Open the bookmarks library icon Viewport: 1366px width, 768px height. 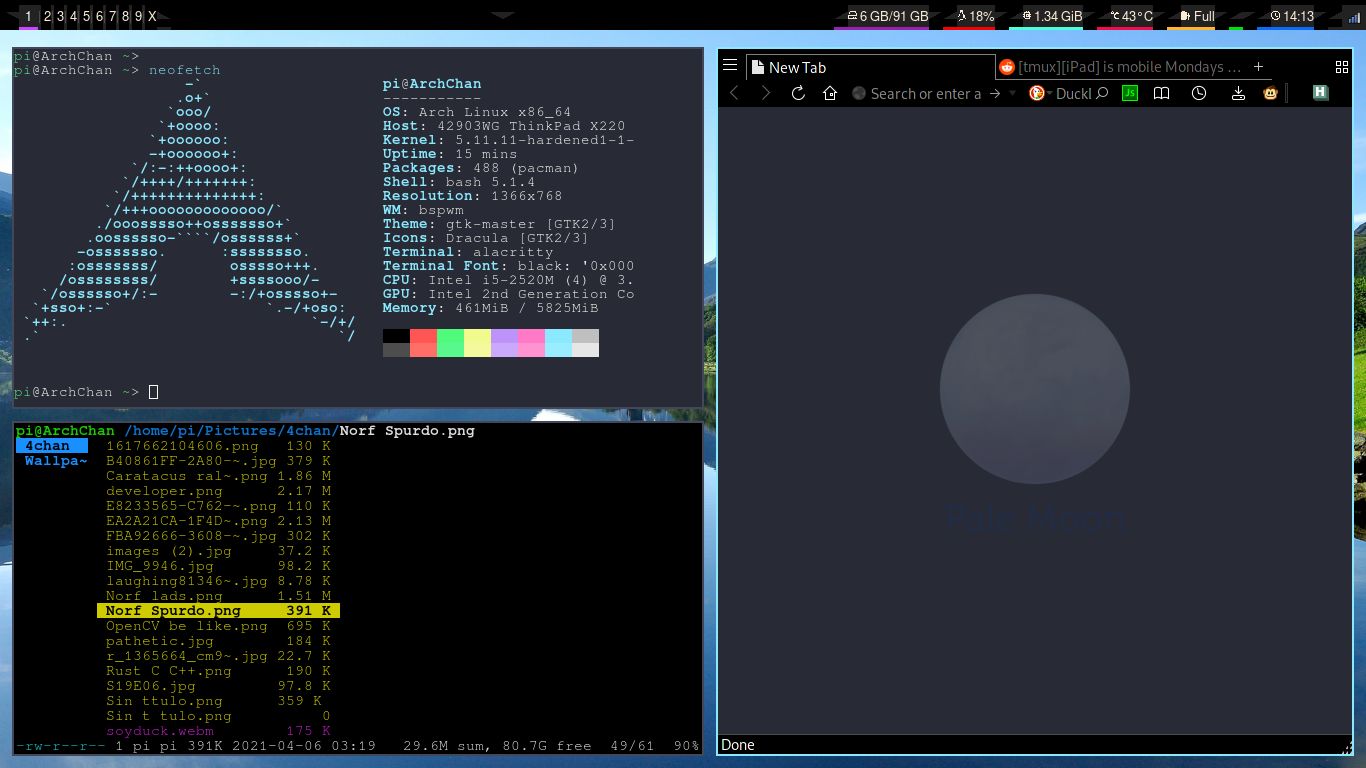[x=1161, y=92]
